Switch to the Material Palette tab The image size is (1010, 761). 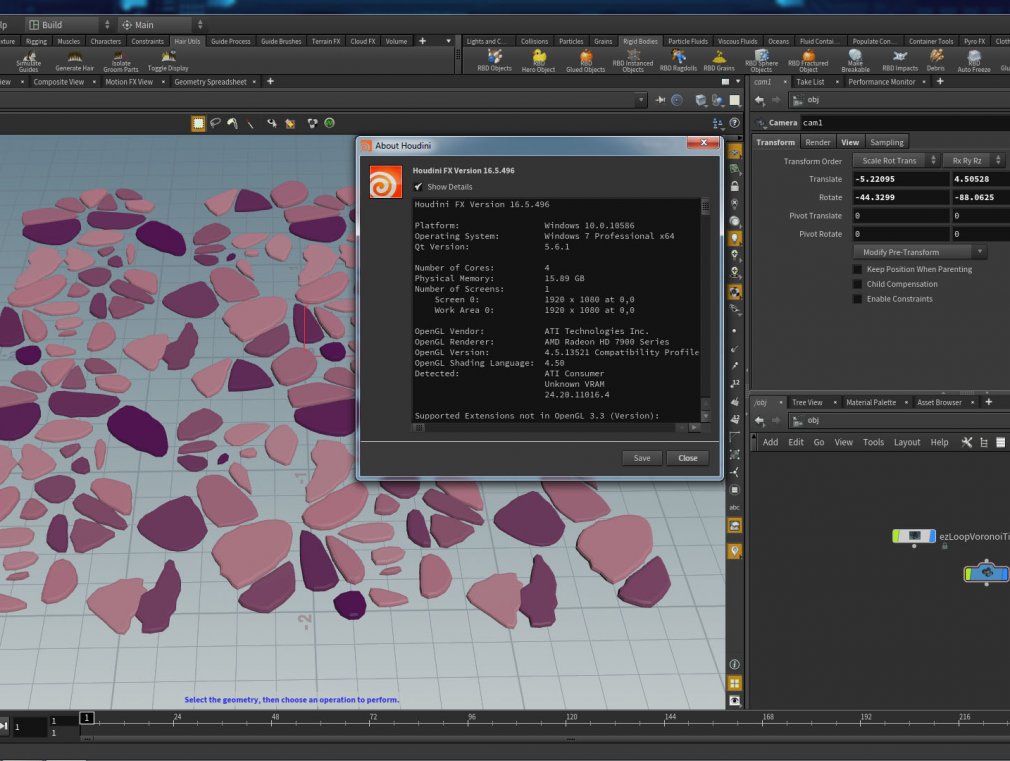[871, 402]
